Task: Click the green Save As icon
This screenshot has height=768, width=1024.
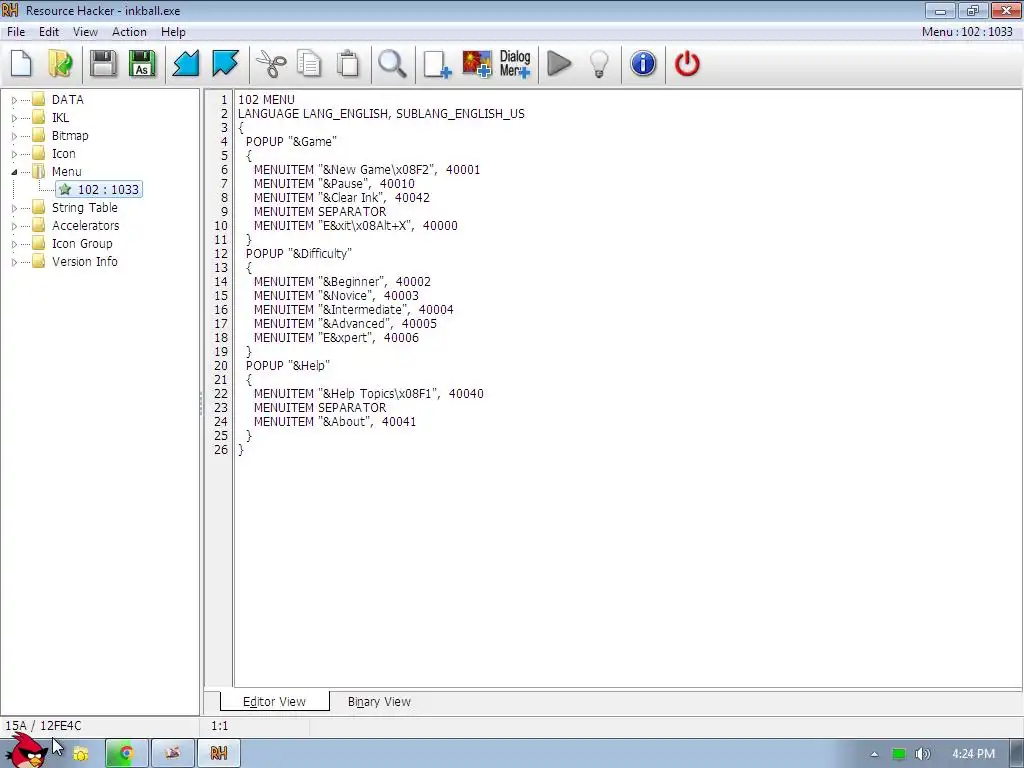Action: coord(142,64)
